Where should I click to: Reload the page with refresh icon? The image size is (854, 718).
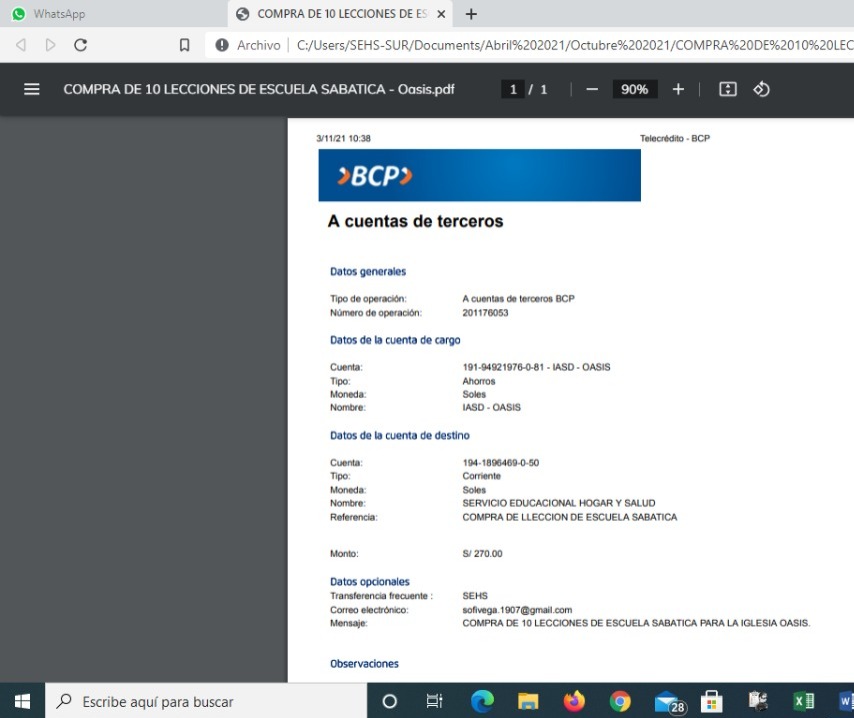pyautogui.click(x=81, y=45)
